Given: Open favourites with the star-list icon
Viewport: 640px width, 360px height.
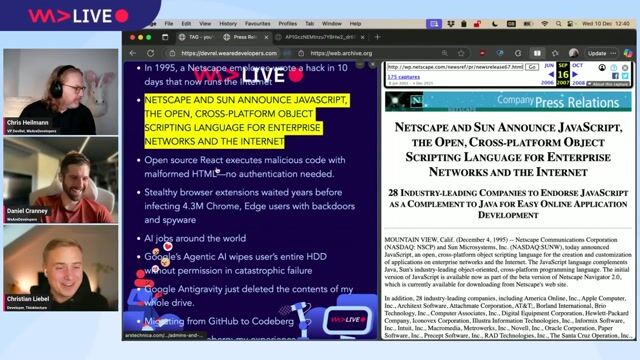Looking at the screenshot, I should 555,53.
